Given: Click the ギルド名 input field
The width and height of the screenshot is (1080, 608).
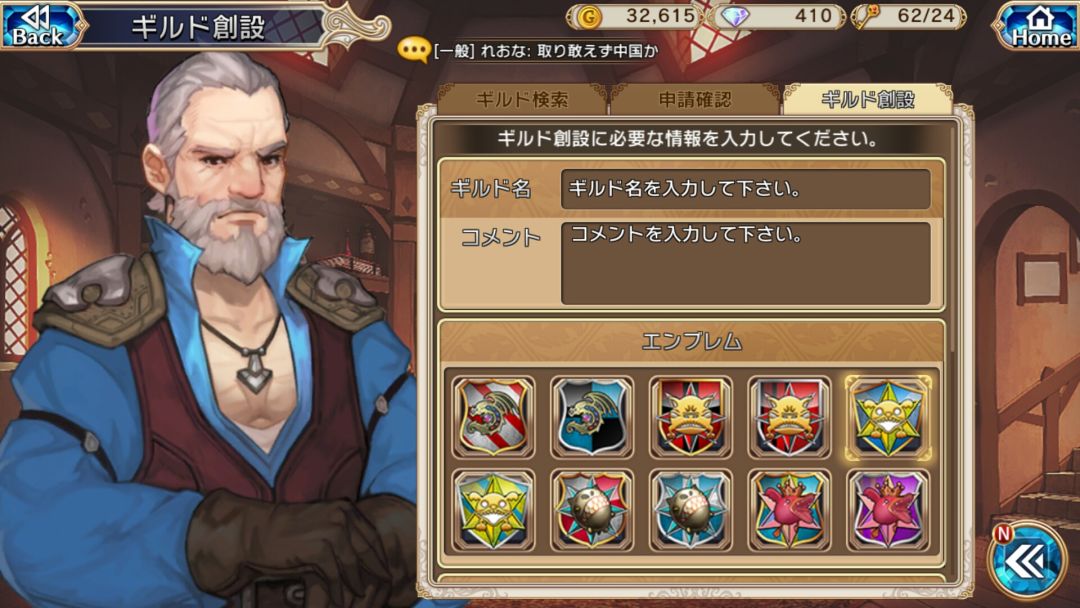Looking at the screenshot, I should pyautogui.click(x=746, y=189).
